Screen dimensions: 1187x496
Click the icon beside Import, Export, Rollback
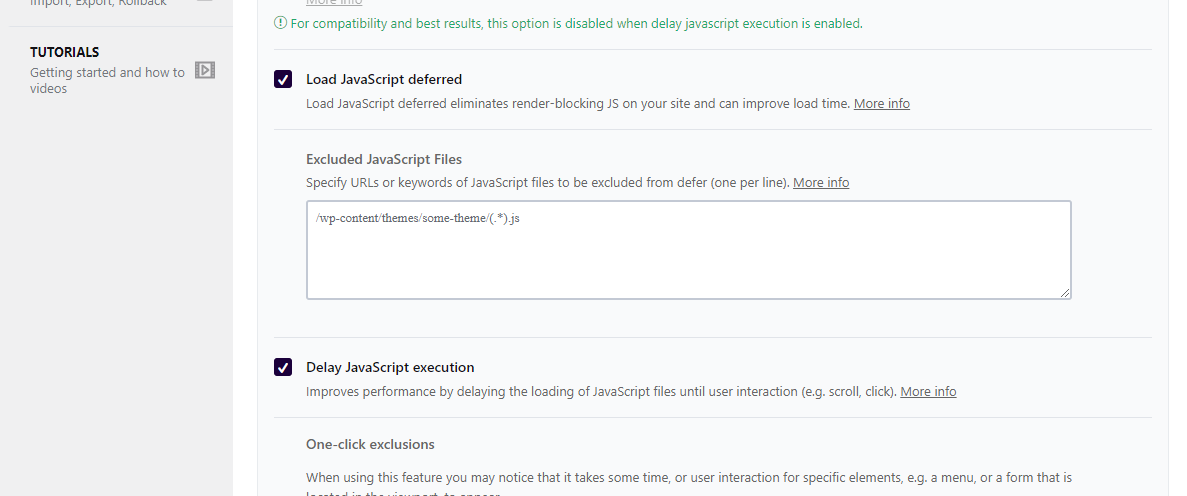205,3
